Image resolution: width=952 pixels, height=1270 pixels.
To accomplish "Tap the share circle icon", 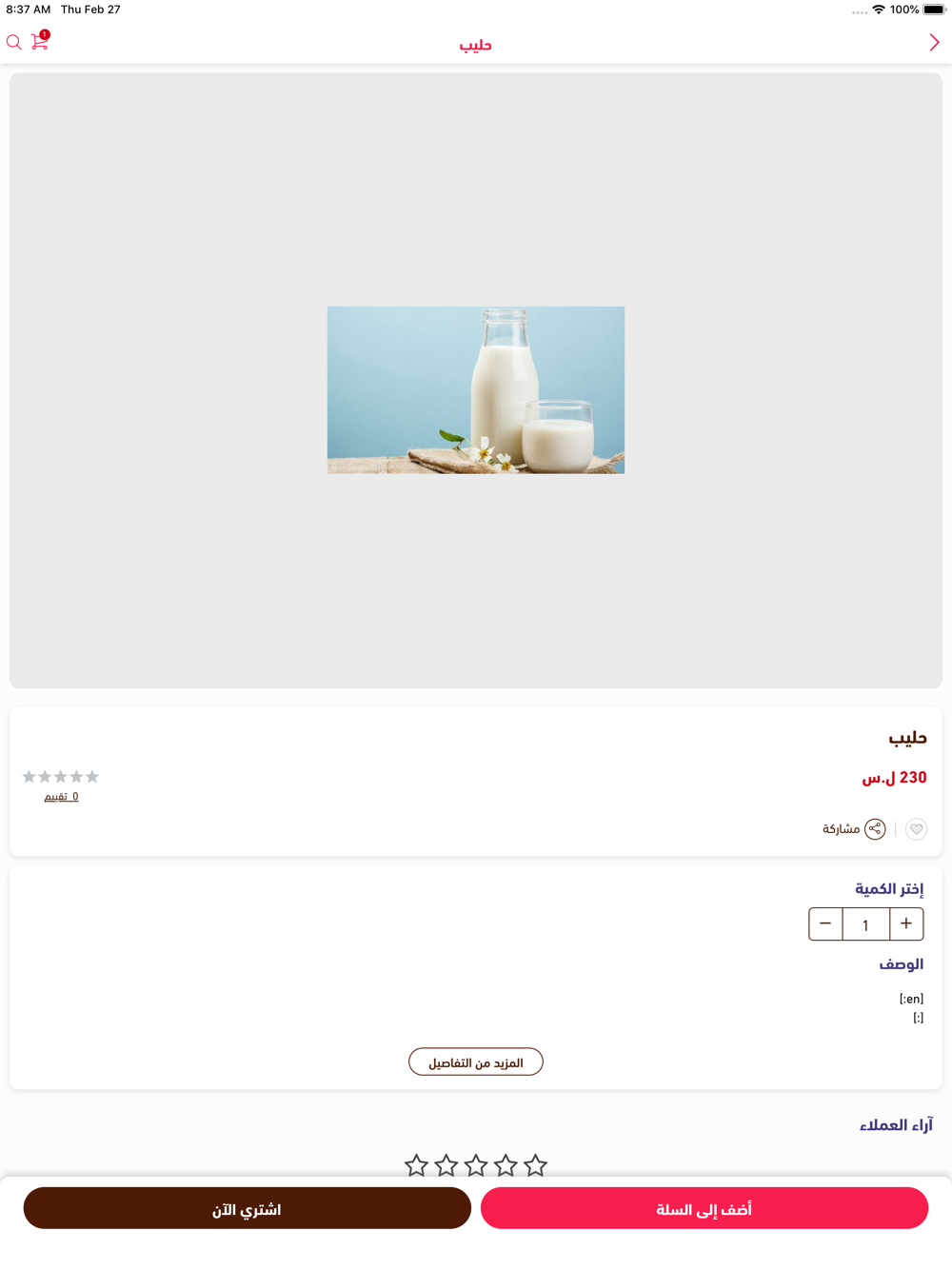I will [x=875, y=829].
